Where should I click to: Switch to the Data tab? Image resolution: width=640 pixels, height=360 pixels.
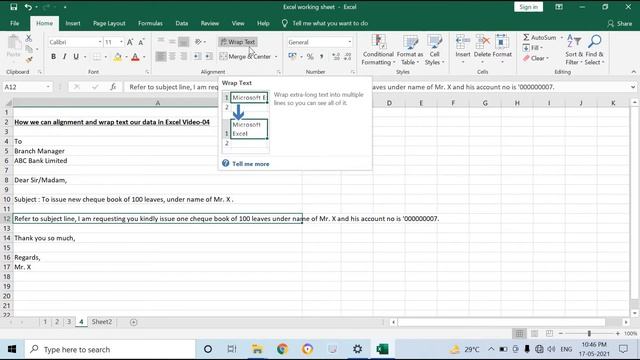click(182, 23)
